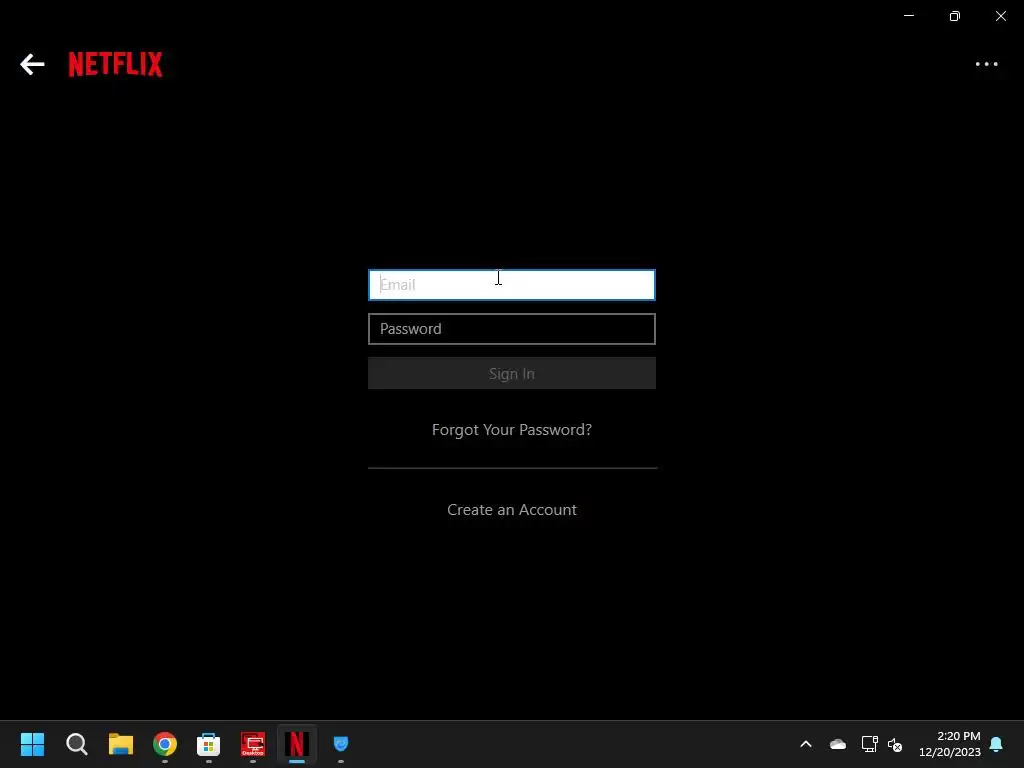Click the Netflix logo
The image size is (1024, 768).
[116, 64]
